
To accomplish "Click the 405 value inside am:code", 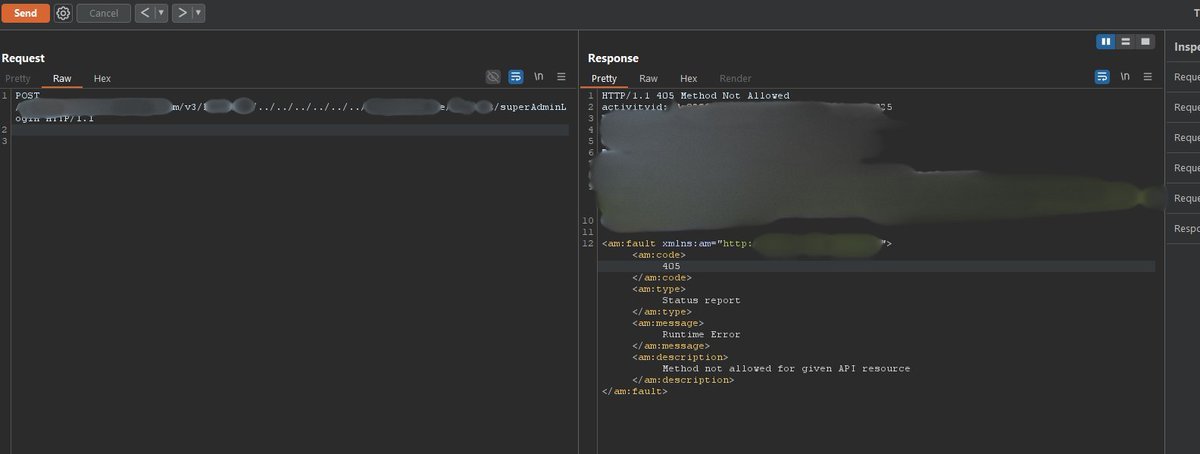I will [x=671, y=266].
